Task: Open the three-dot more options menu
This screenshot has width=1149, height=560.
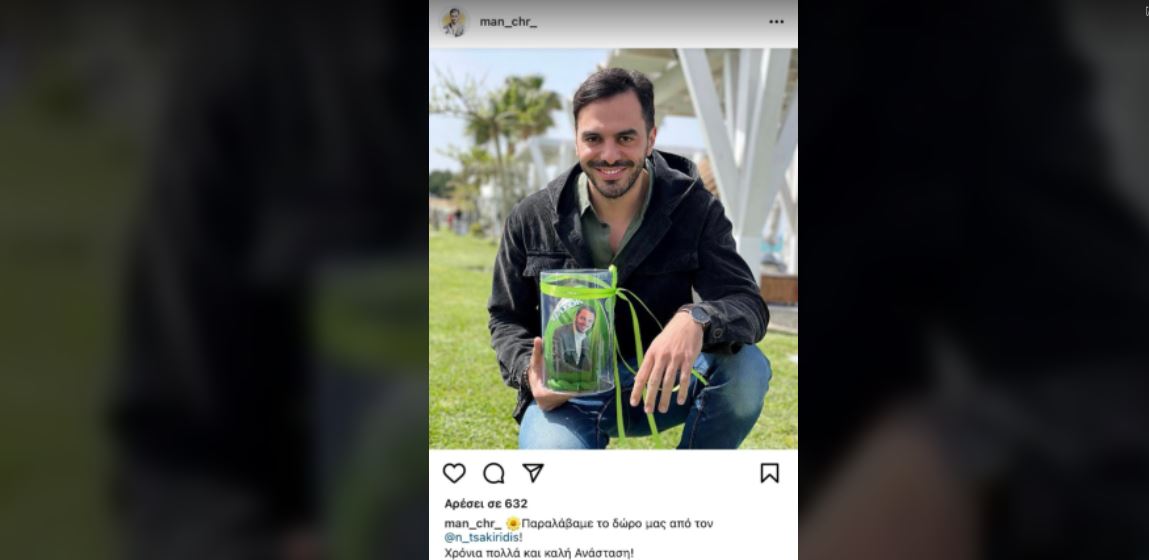Action: tap(776, 22)
